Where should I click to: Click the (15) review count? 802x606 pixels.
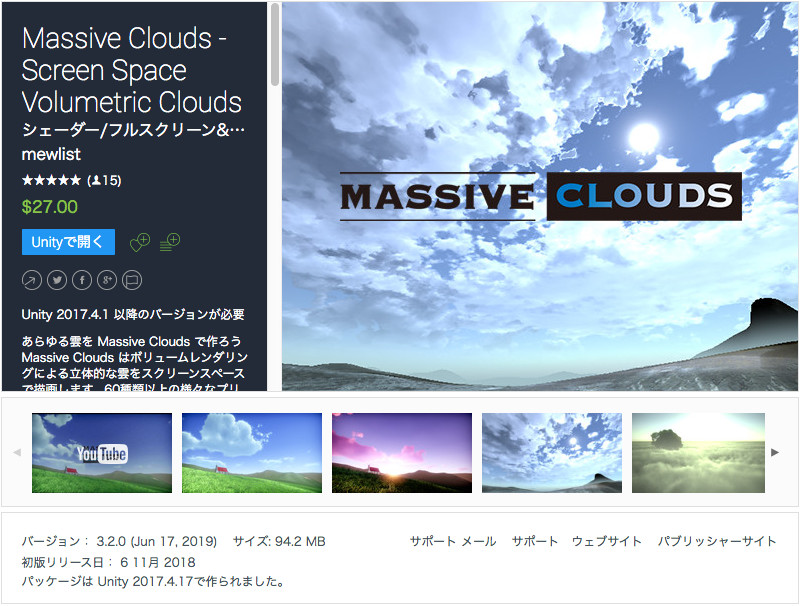tap(104, 180)
